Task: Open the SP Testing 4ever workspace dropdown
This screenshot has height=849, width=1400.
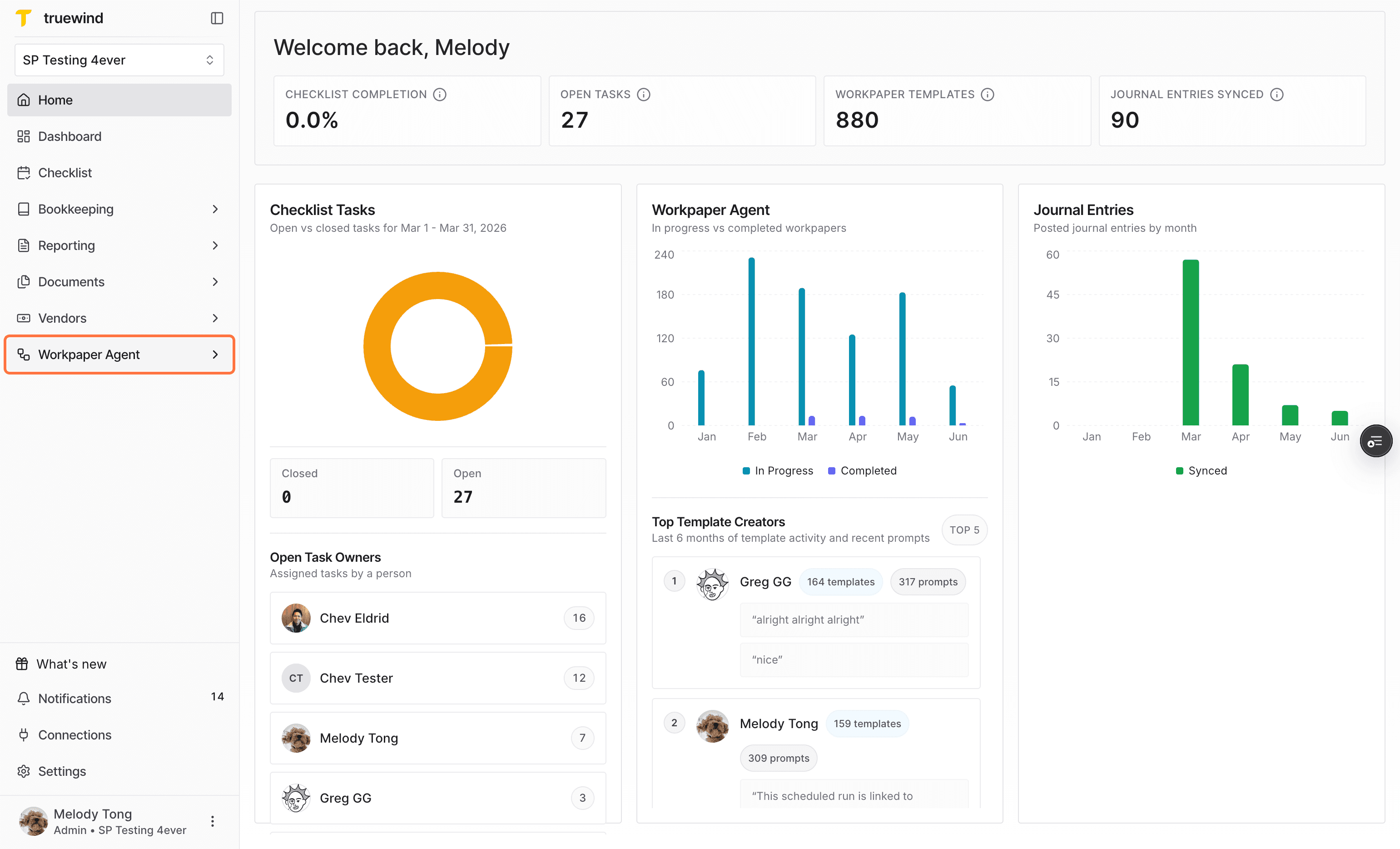Action: point(119,60)
